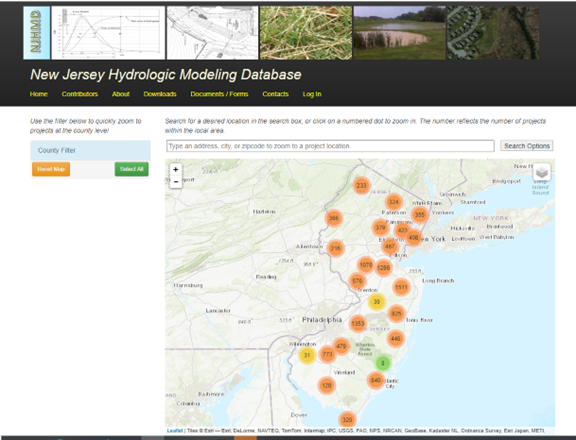The image size is (576, 440).
Task: Click the 479 project cluster marker
Action: tap(341, 346)
